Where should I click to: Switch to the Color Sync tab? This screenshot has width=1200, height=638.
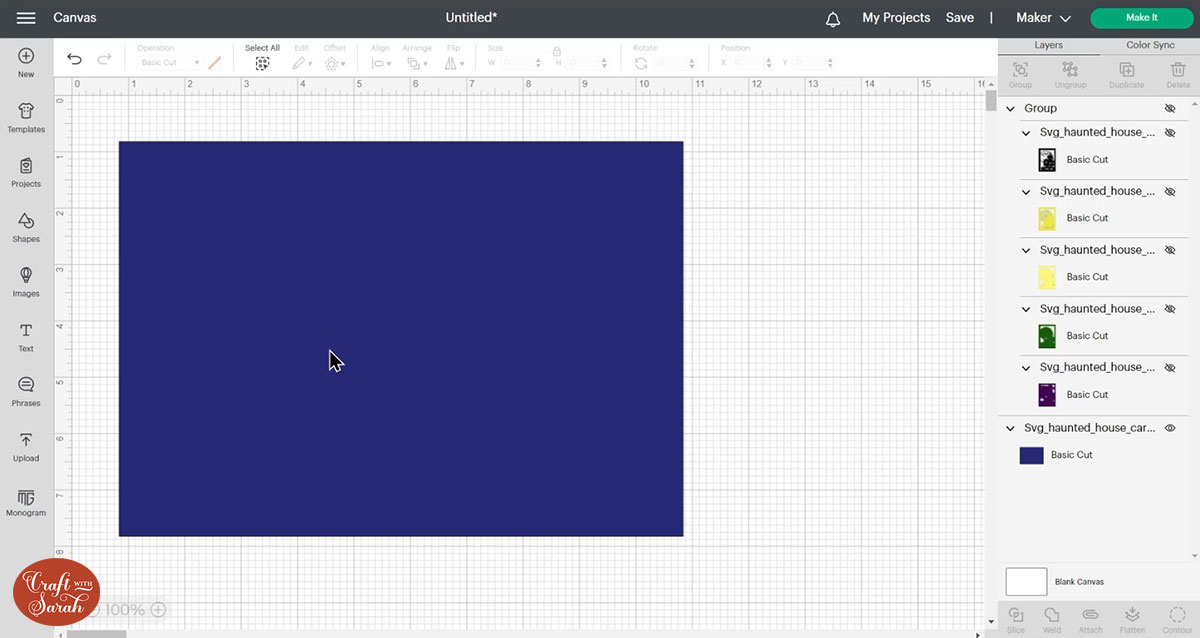[1150, 45]
